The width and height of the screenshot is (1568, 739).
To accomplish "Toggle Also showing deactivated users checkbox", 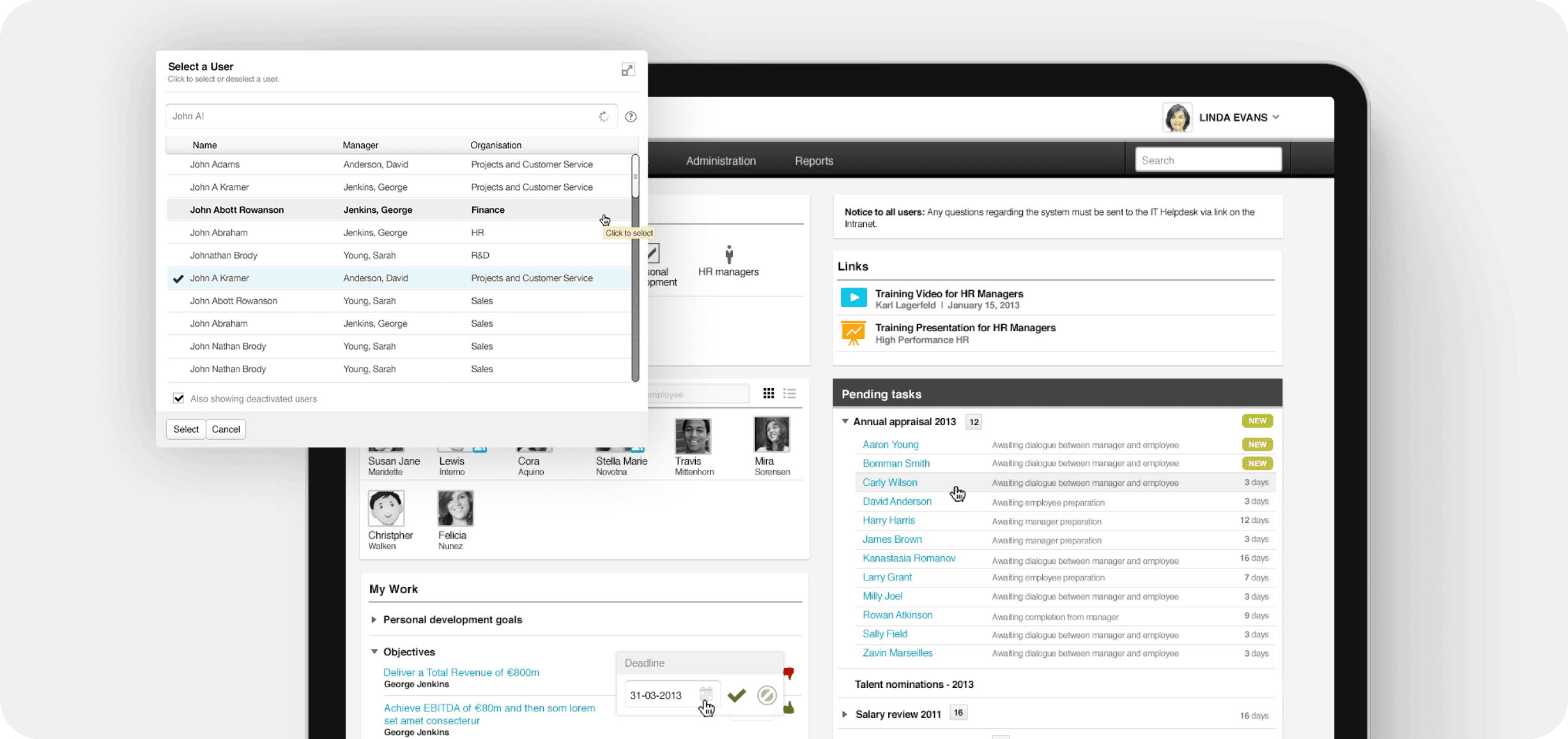I will tap(178, 398).
